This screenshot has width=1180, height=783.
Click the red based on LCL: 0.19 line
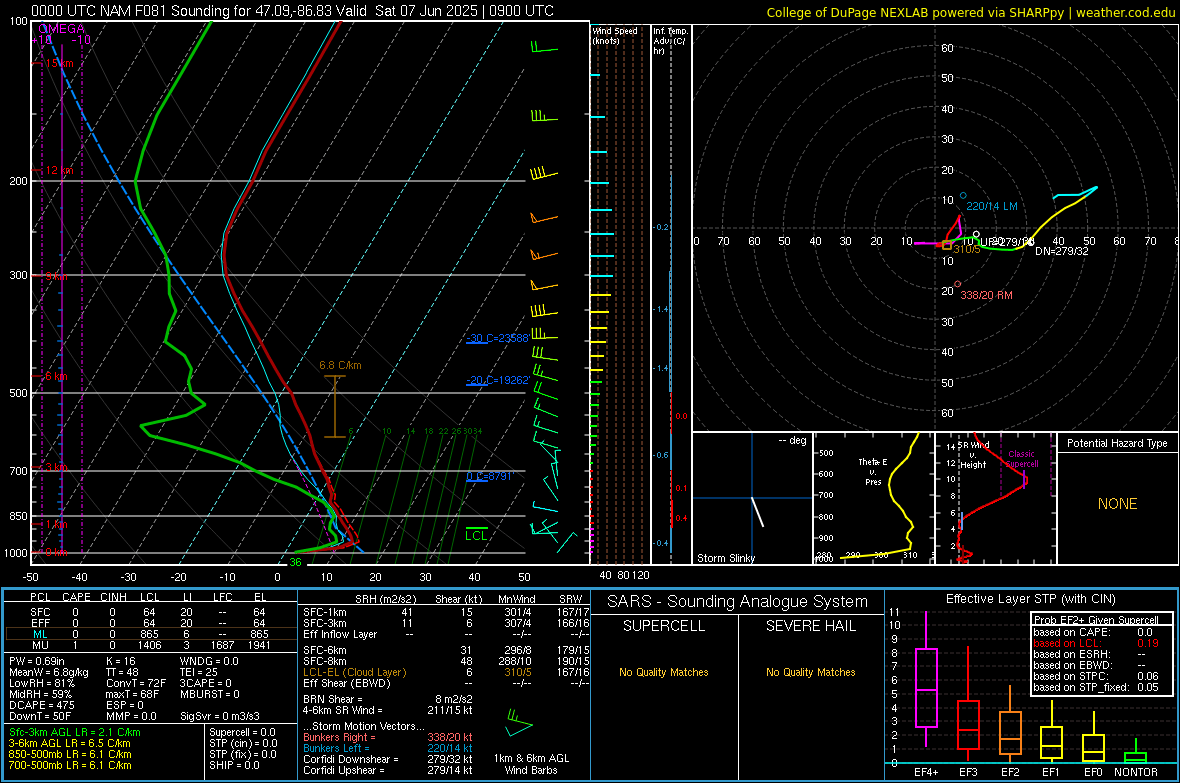(x=1096, y=643)
